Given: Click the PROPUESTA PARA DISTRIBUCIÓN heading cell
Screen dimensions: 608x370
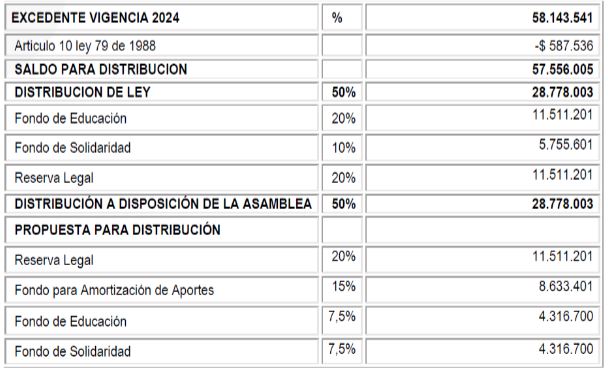Looking at the screenshot, I should [161, 230].
